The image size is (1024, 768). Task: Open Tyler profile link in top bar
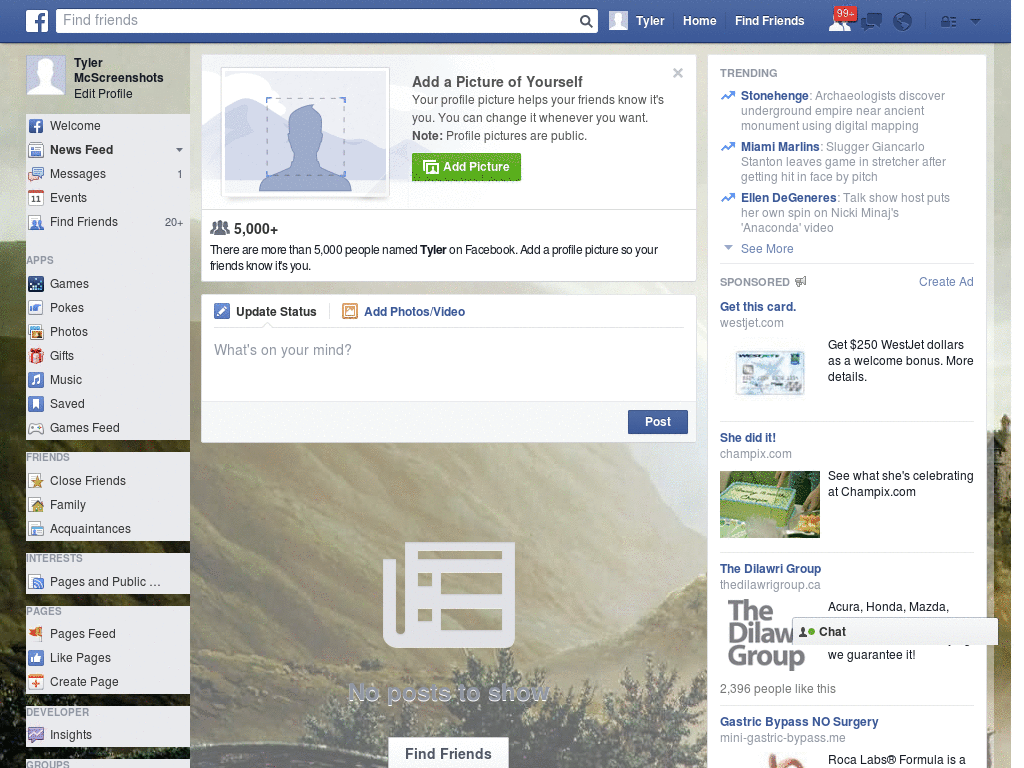pos(650,21)
